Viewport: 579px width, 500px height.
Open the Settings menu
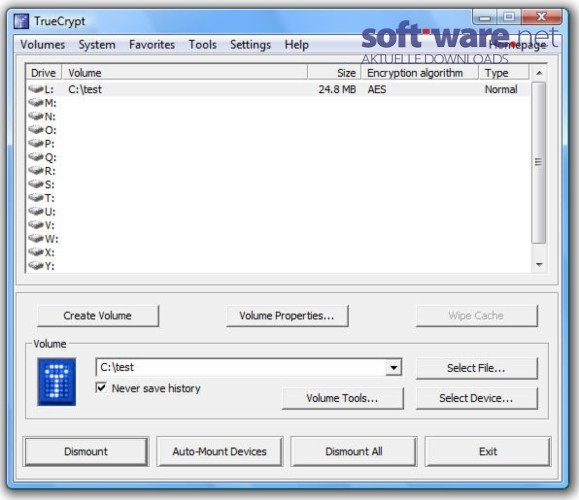point(250,45)
